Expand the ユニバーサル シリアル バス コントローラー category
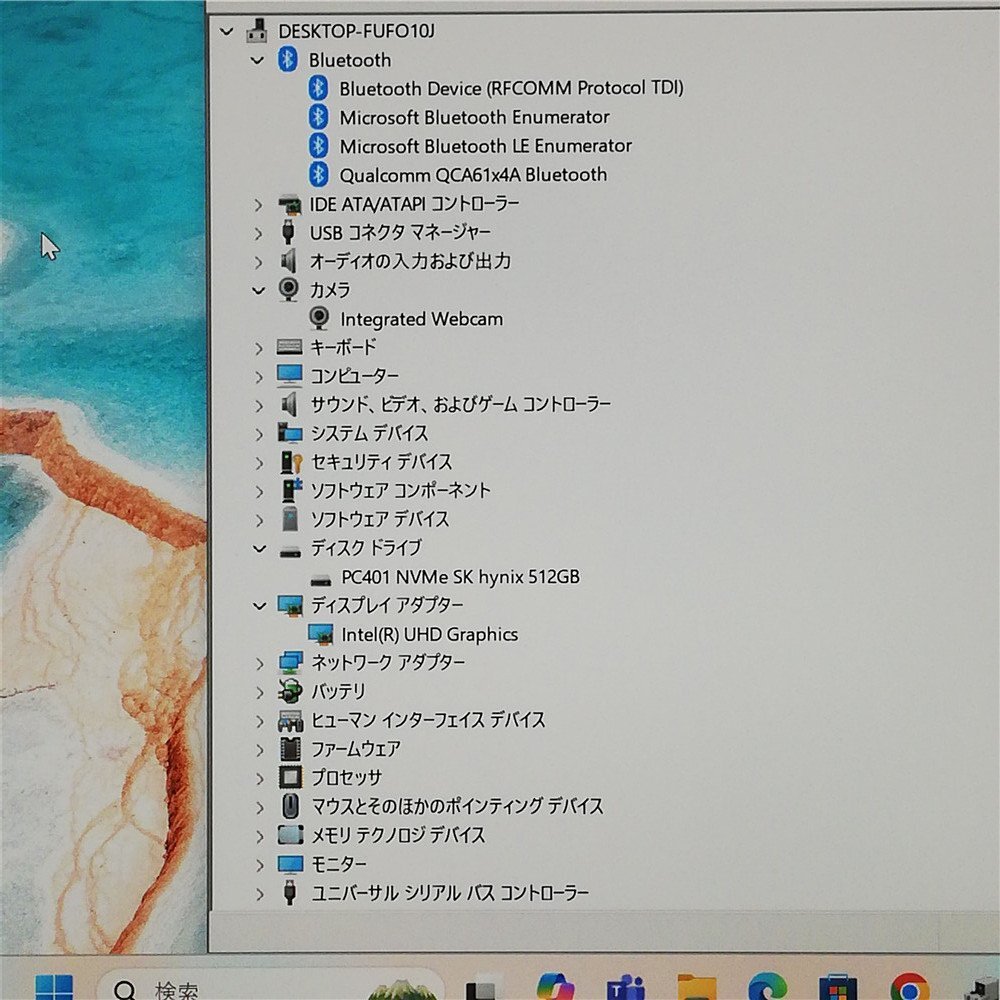This screenshot has height=1000, width=1000. pos(260,894)
